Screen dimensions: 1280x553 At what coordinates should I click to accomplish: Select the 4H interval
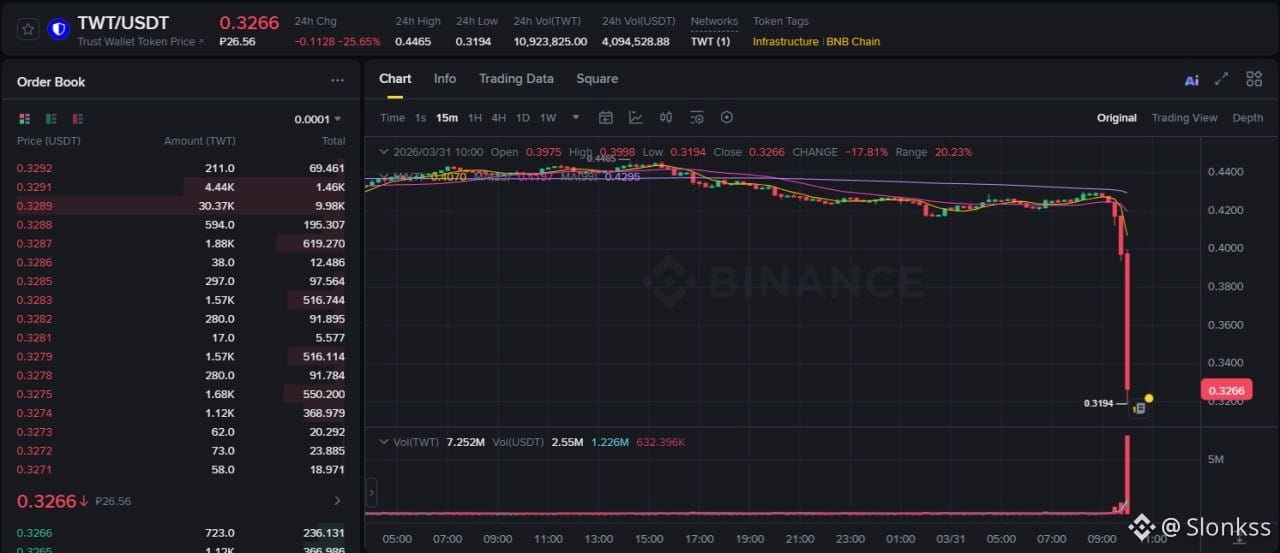tap(498, 118)
